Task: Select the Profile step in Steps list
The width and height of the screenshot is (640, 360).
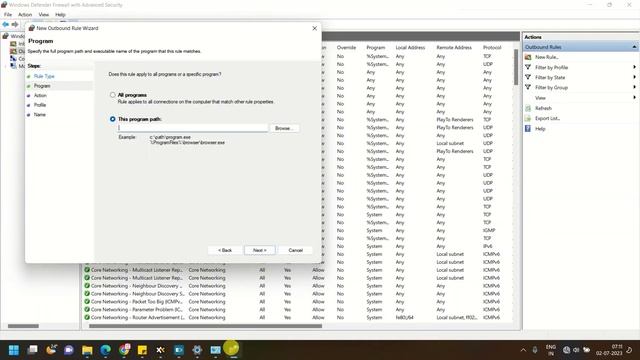Action: 40,105
